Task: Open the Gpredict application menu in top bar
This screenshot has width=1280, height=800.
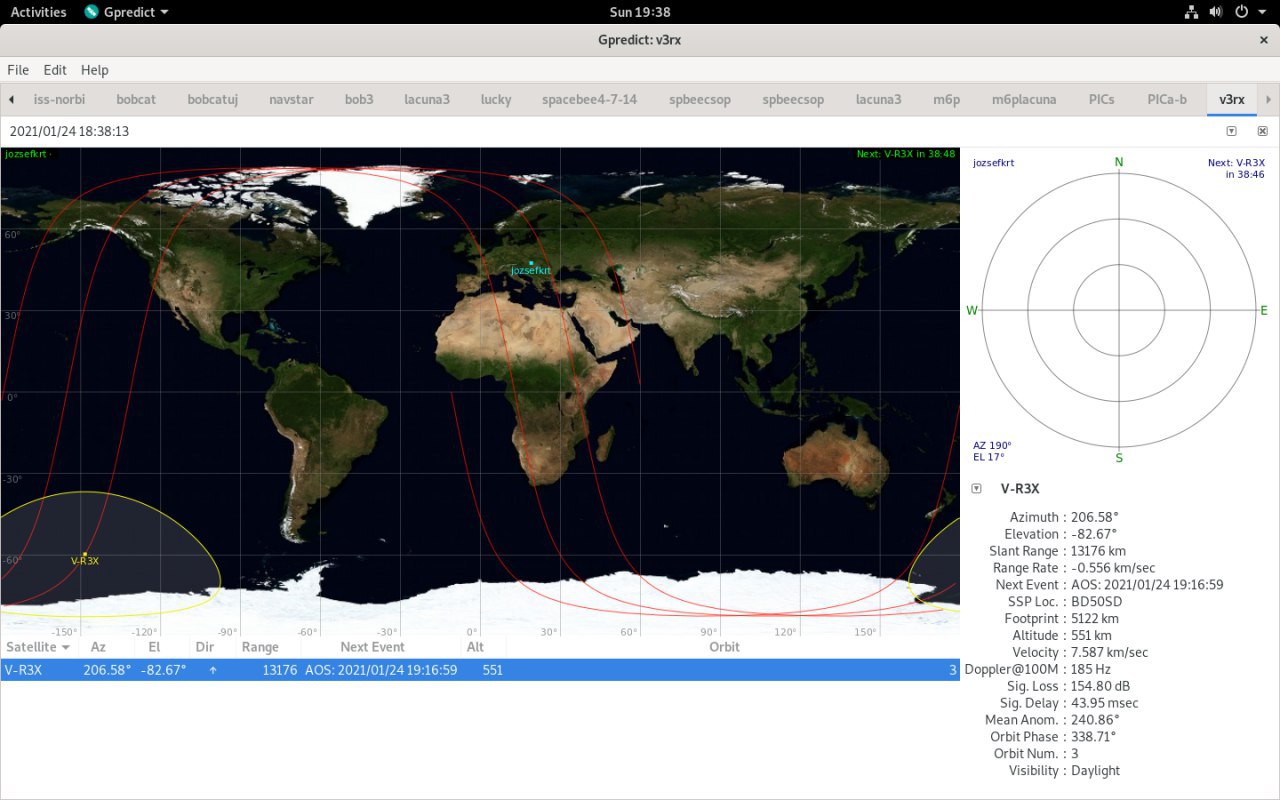Action: 126,12
